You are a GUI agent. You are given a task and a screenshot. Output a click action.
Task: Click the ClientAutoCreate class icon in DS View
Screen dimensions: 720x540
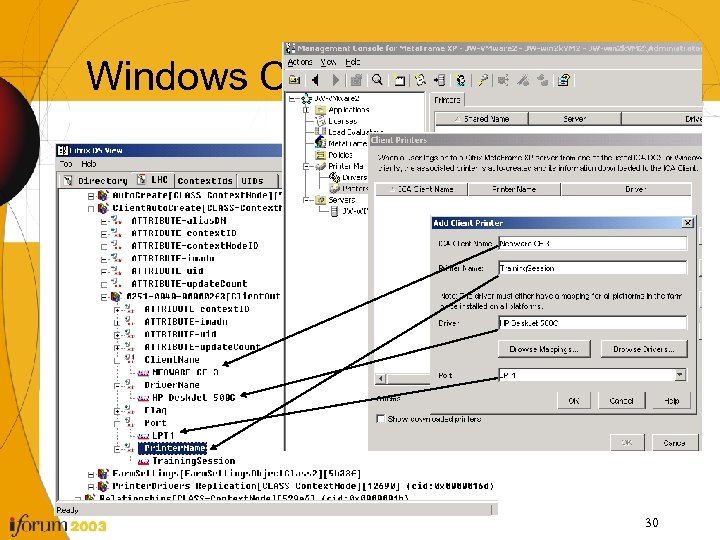click(x=103, y=208)
